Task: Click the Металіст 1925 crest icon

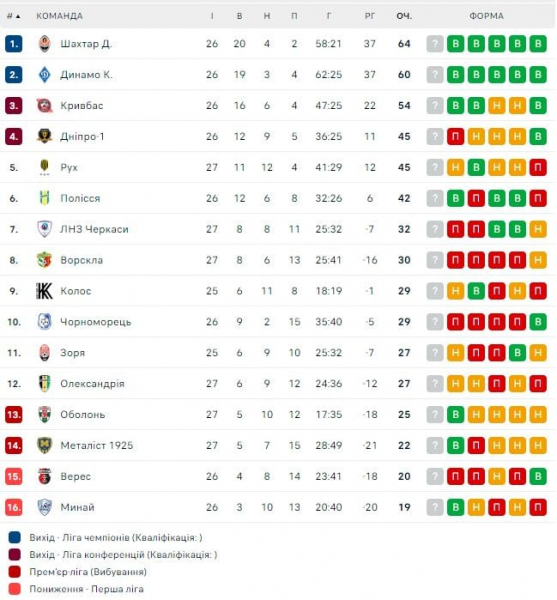Action: [x=44, y=445]
